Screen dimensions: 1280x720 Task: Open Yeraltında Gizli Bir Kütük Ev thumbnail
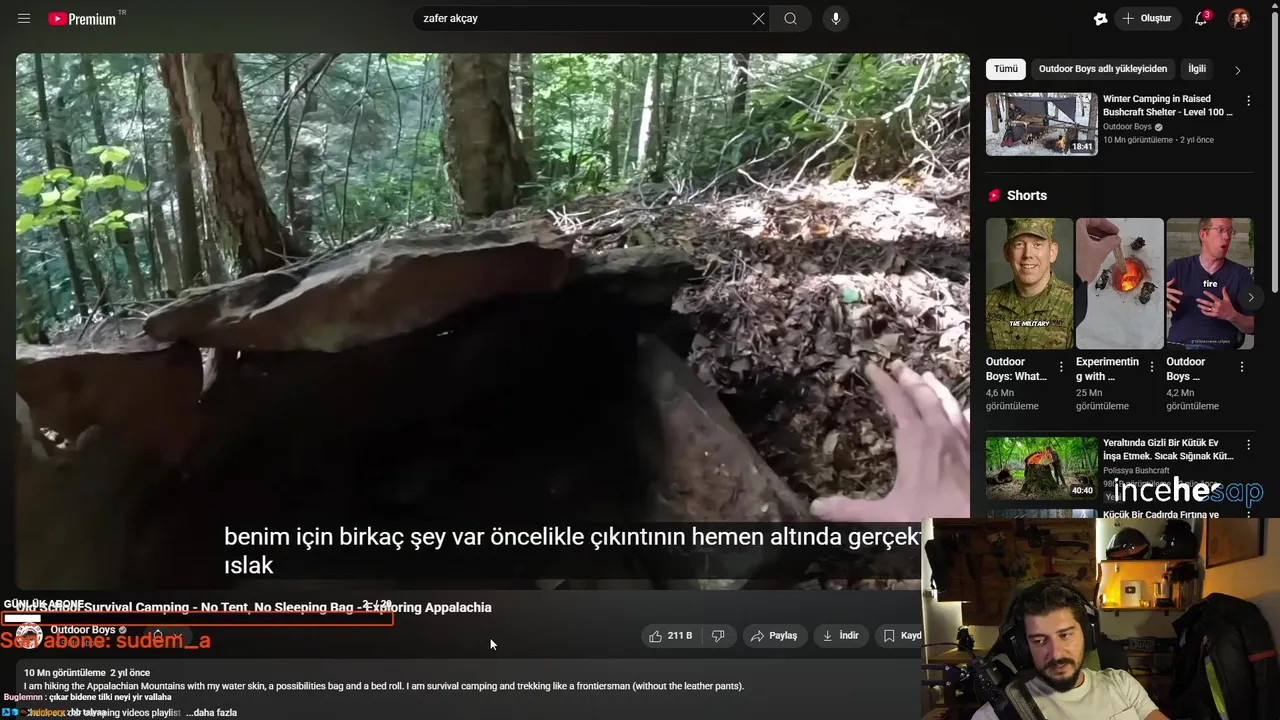(1041, 468)
